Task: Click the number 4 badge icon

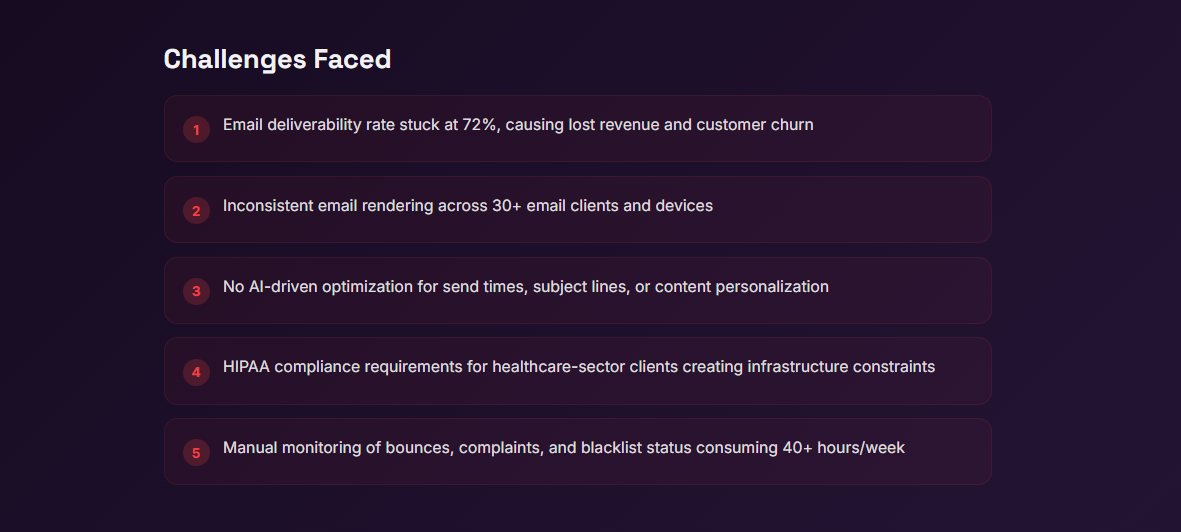Action: coord(196,372)
